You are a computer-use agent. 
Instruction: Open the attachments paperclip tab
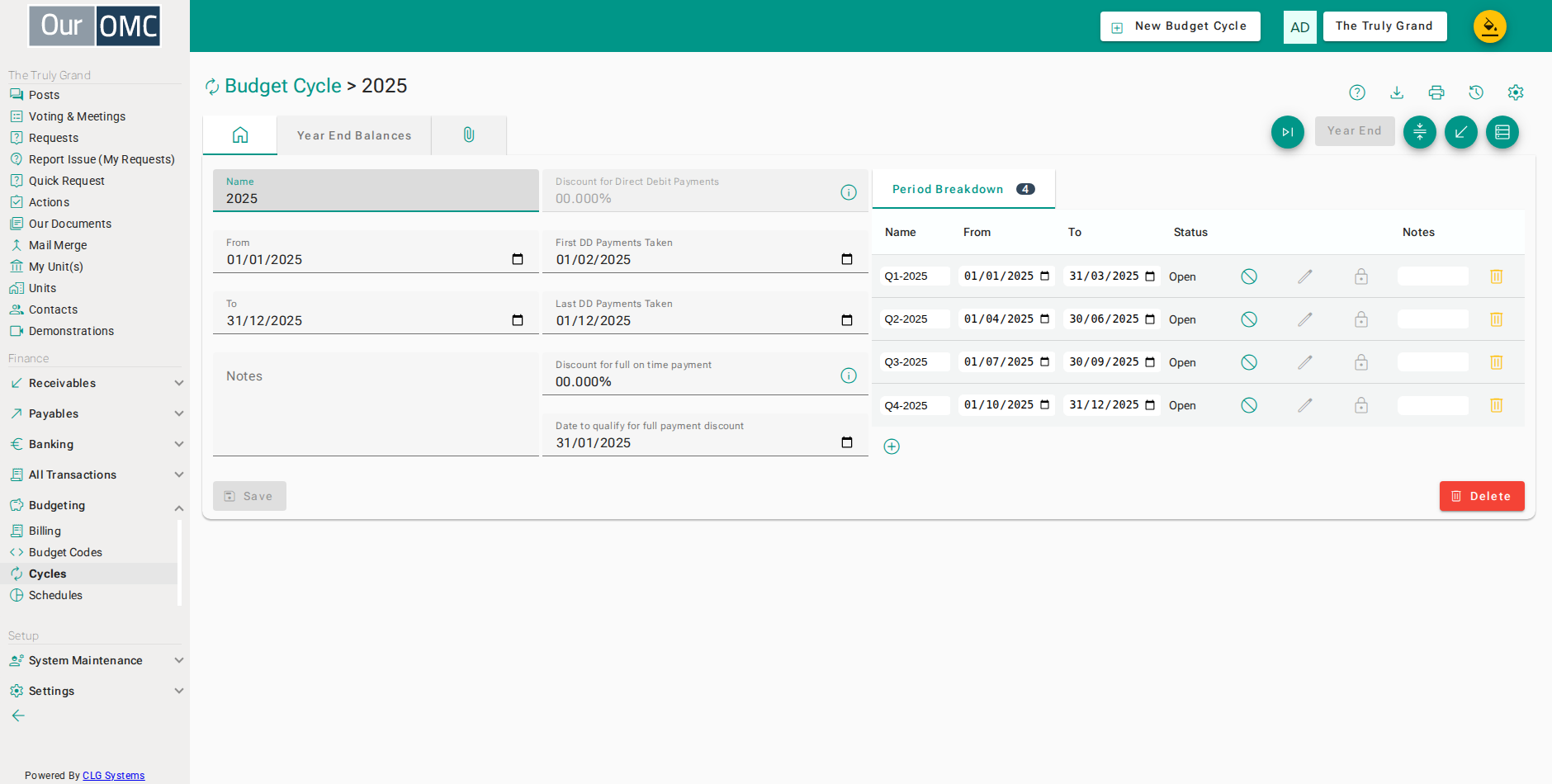click(x=469, y=135)
